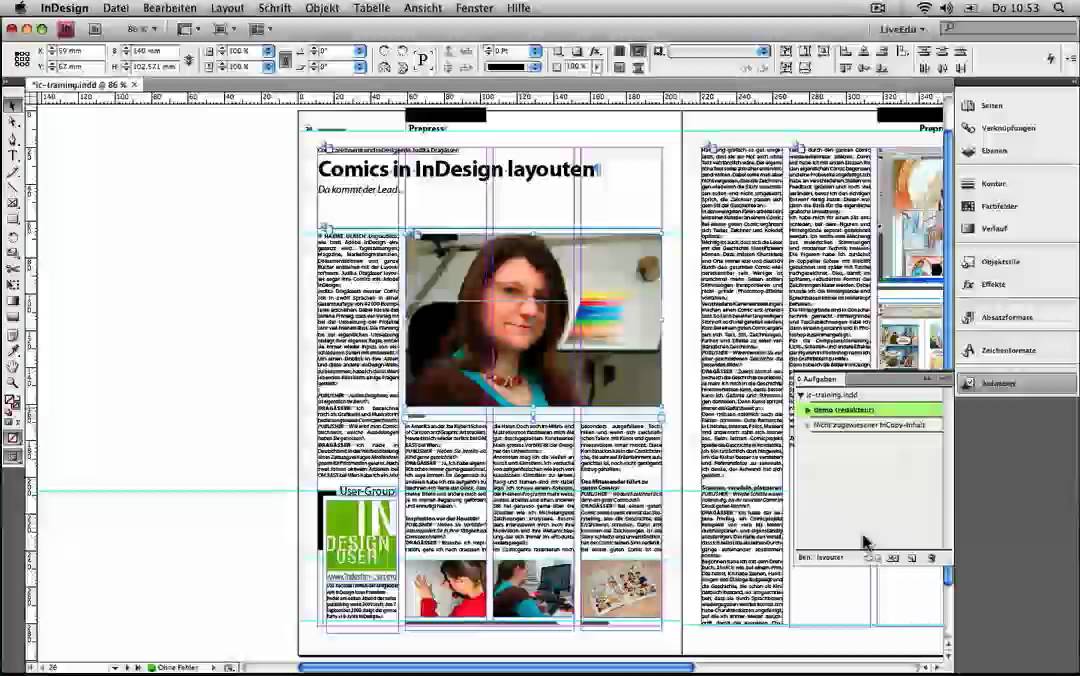Open the Schrift menu
The image size is (1080, 676).
pyautogui.click(x=274, y=8)
